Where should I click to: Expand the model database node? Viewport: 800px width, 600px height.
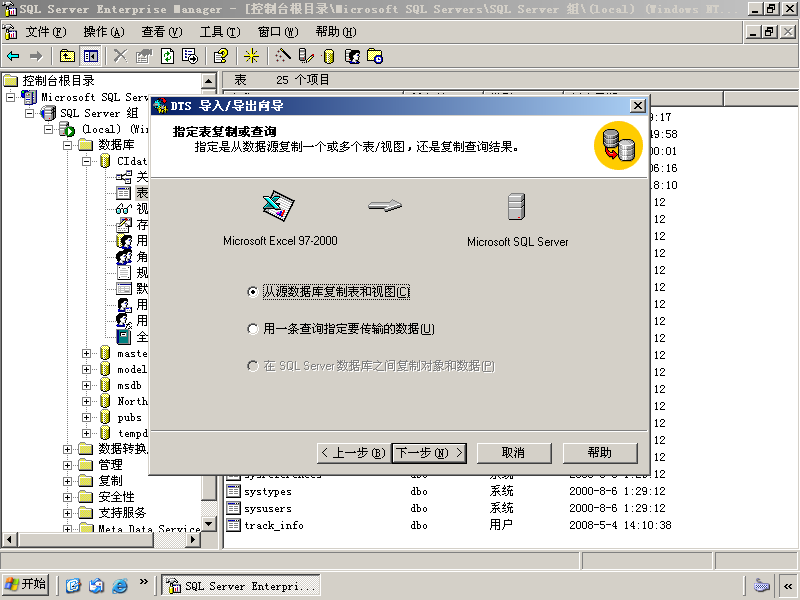click(86, 369)
